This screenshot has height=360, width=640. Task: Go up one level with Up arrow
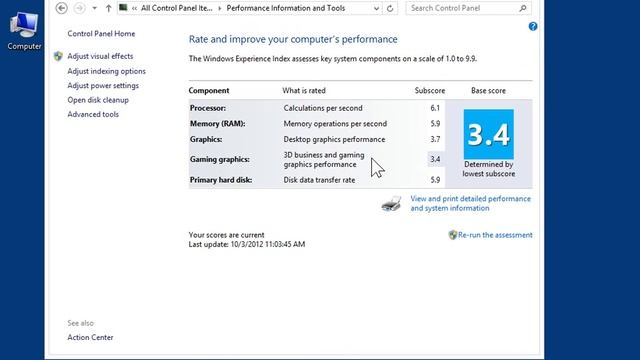click(x=108, y=8)
